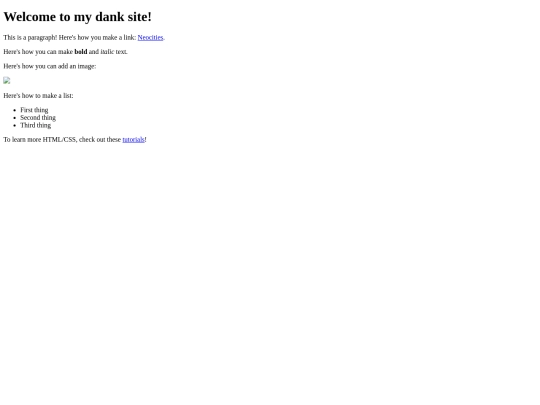
Task: Click the italic word in the paragraph
Action: pyautogui.click(x=107, y=52)
